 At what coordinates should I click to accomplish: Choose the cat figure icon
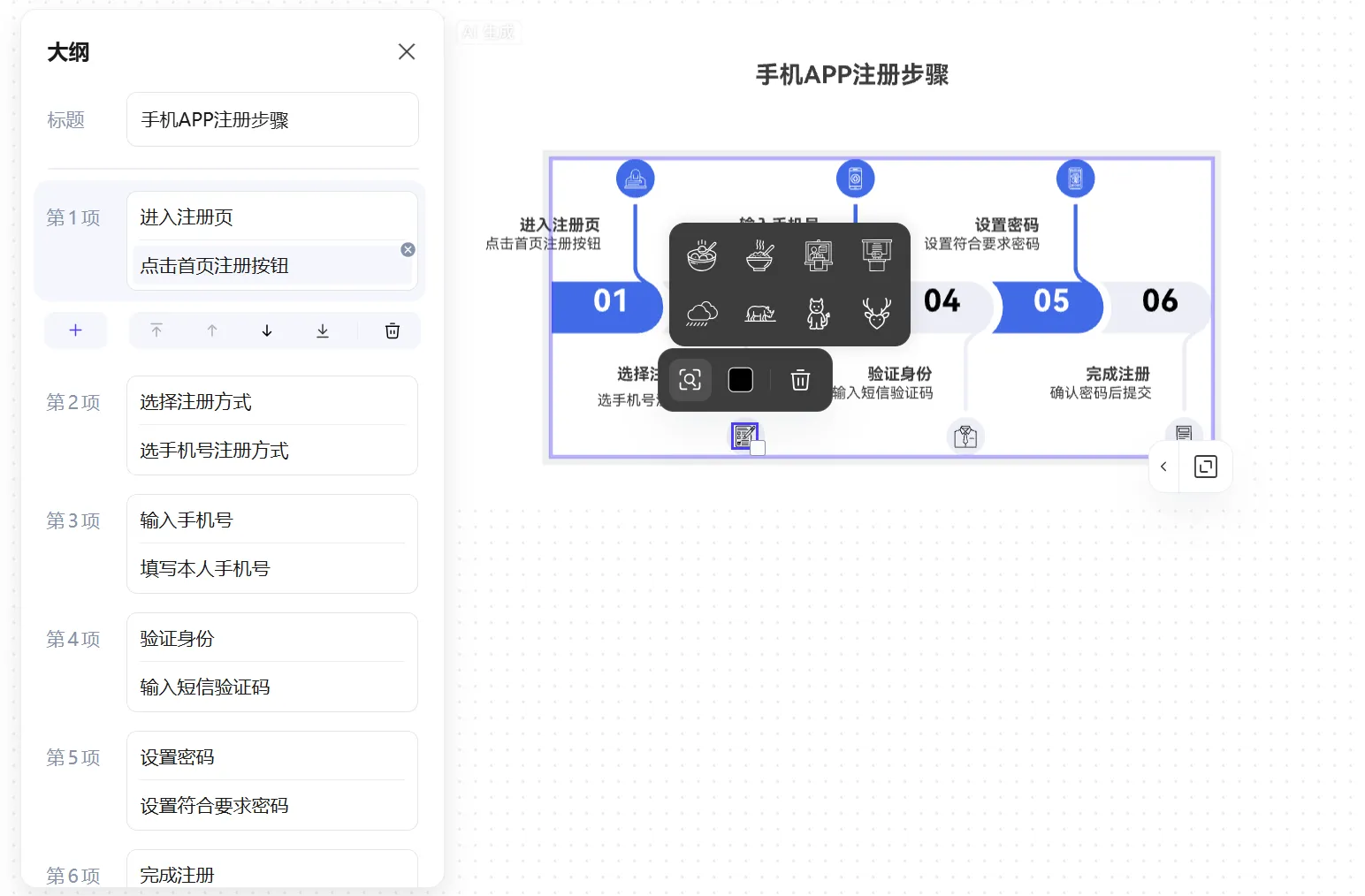coord(818,313)
